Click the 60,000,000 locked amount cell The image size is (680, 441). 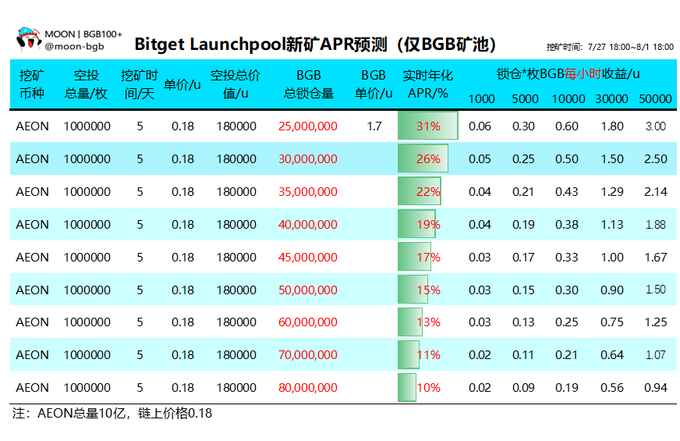coord(308,322)
